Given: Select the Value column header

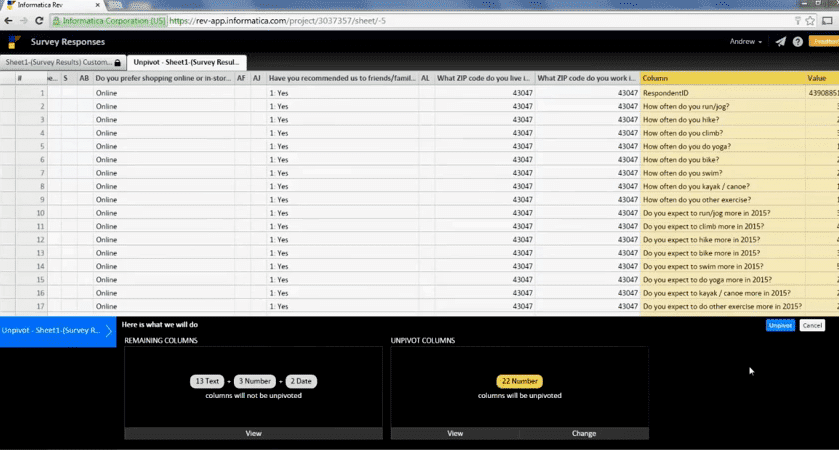Looking at the screenshot, I should tap(821, 78).
